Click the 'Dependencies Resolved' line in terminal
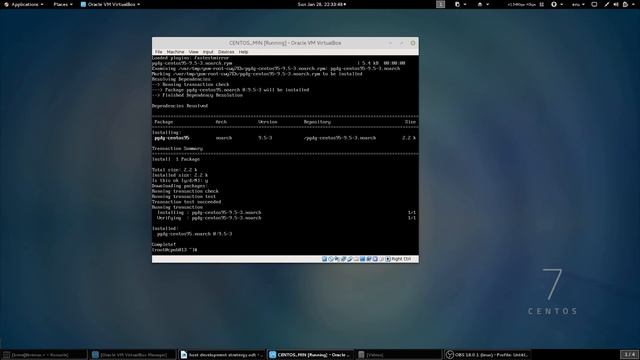This screenshot has height=360, width=640. (180, 106)
